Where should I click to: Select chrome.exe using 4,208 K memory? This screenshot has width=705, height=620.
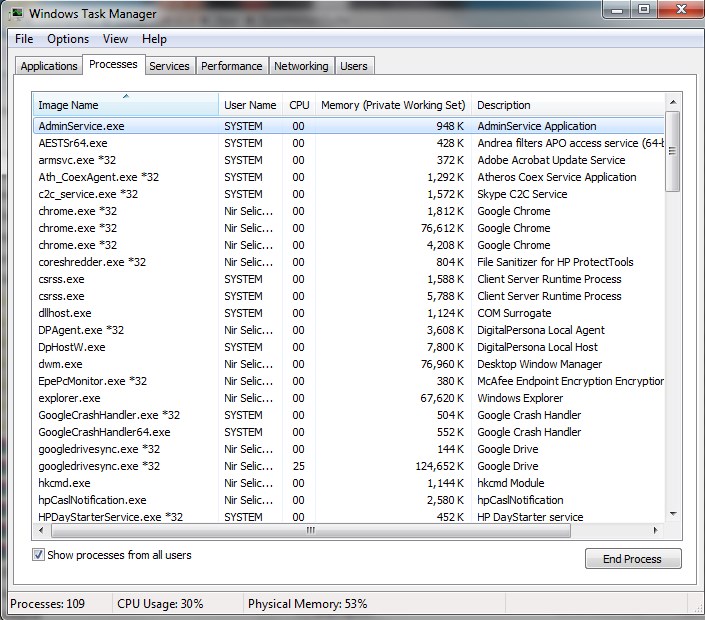click(x=348, y=245)
